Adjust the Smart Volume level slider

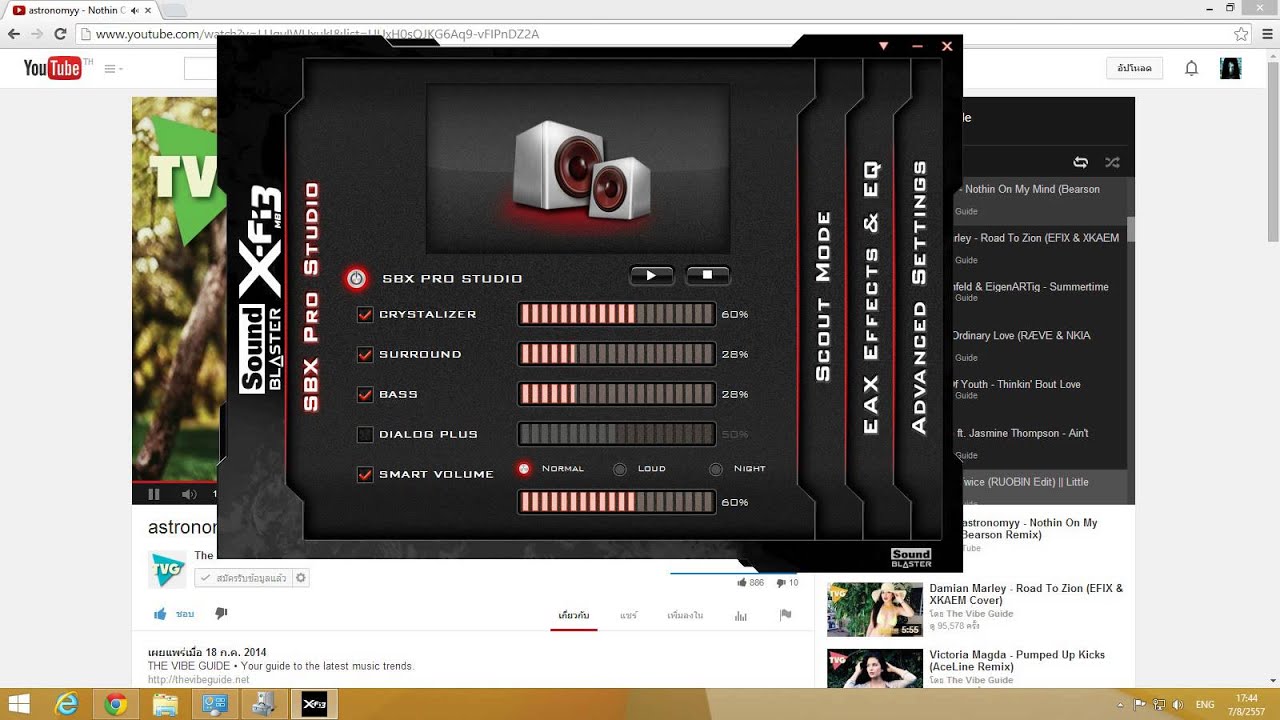tap(616, 502)
